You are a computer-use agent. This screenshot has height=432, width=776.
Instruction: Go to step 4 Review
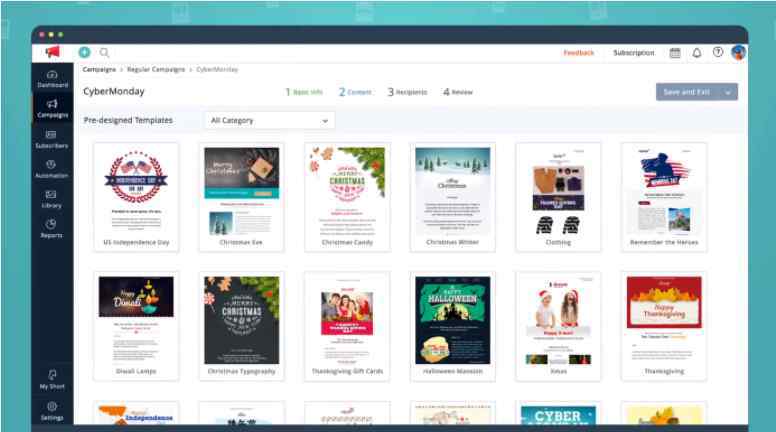coord(458,92)
